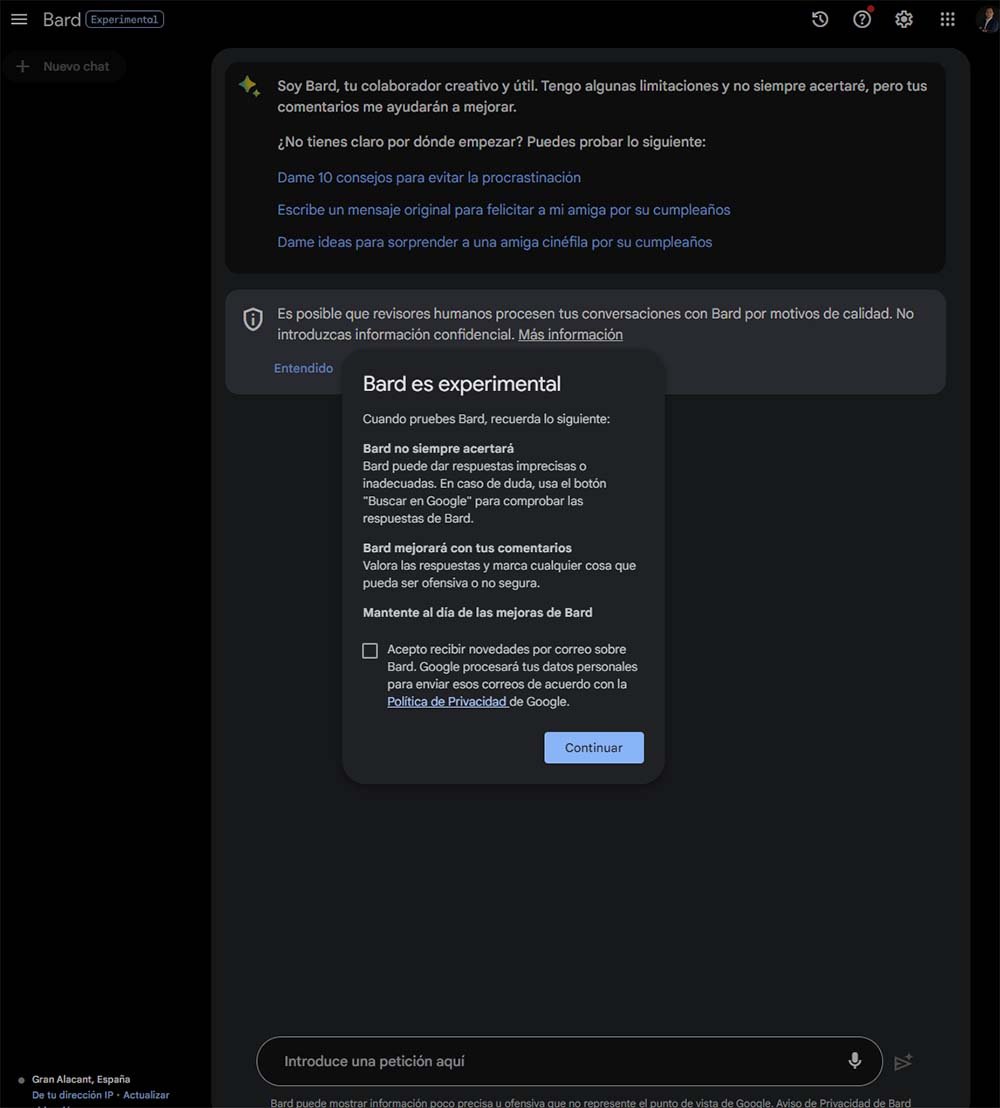Select 'Dame 10 consejos para evitar la procrastinación'

429,177
